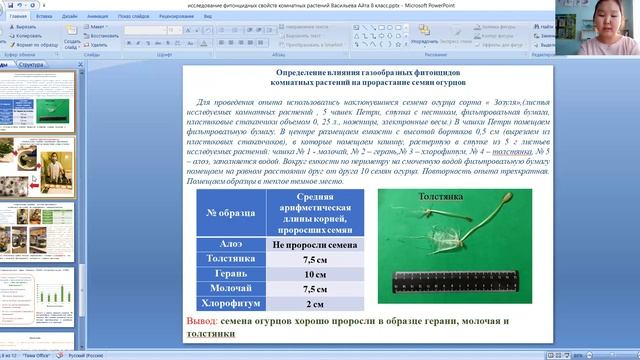Open the Вставка ribbon tab
Image resolution: width=640 pixels, height=360 pixels.
44,16
